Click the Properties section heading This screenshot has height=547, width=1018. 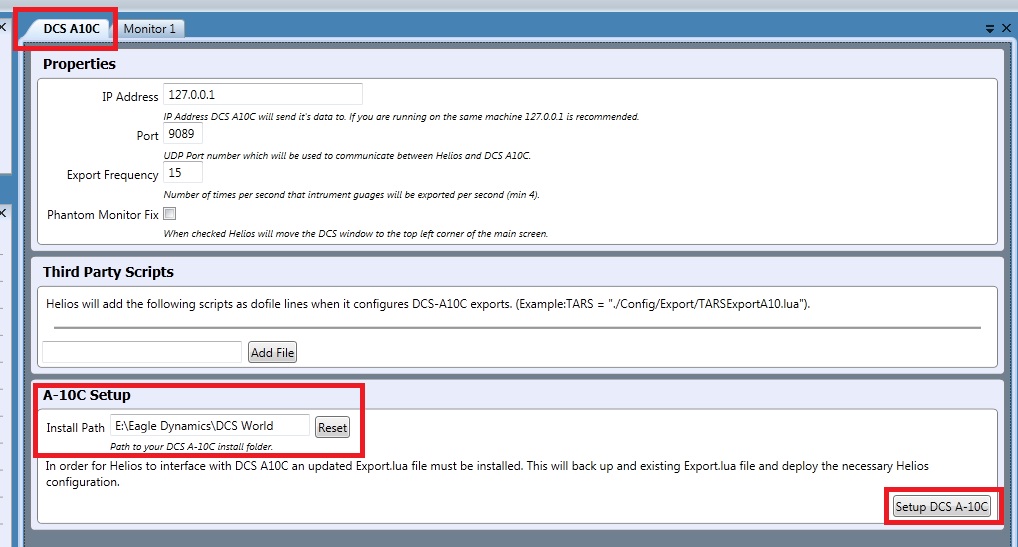[x=79, y=64]
